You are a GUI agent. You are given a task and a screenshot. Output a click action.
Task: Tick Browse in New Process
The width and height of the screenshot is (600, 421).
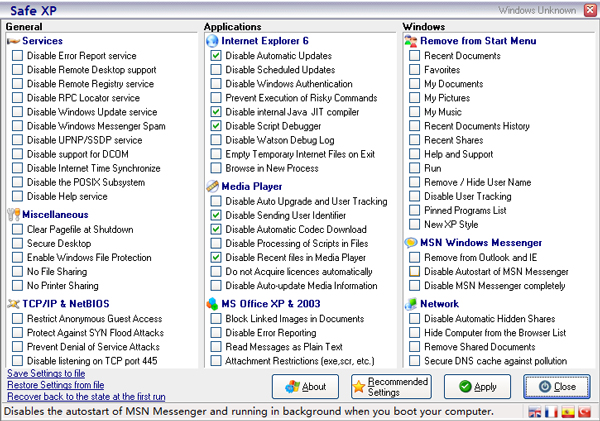(216, 168)
